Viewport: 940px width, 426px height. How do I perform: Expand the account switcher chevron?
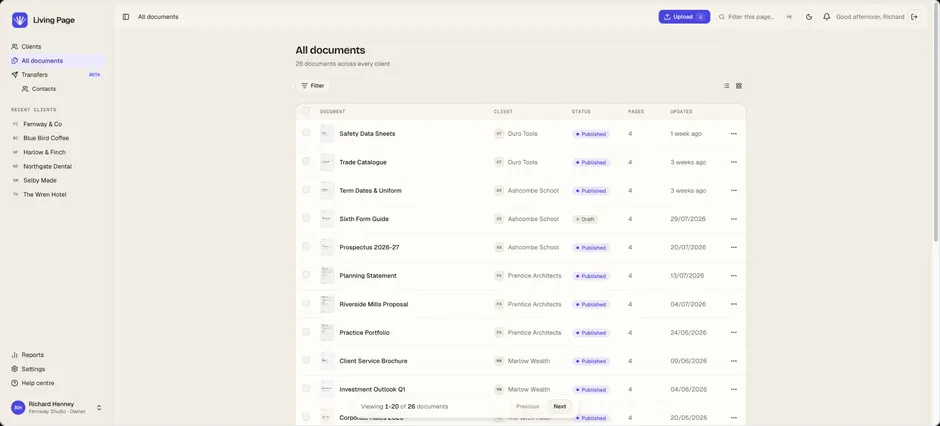coord(99,407)
